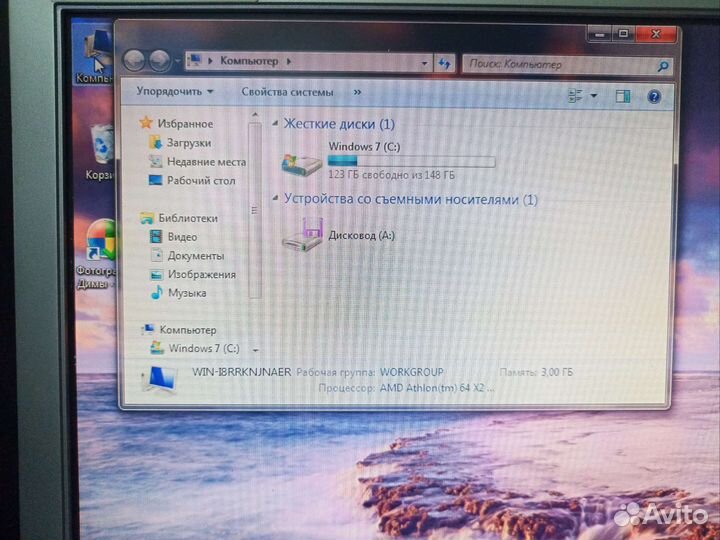Click the Избранное star icon
This screenshot has height=540, width=720.
146,123
